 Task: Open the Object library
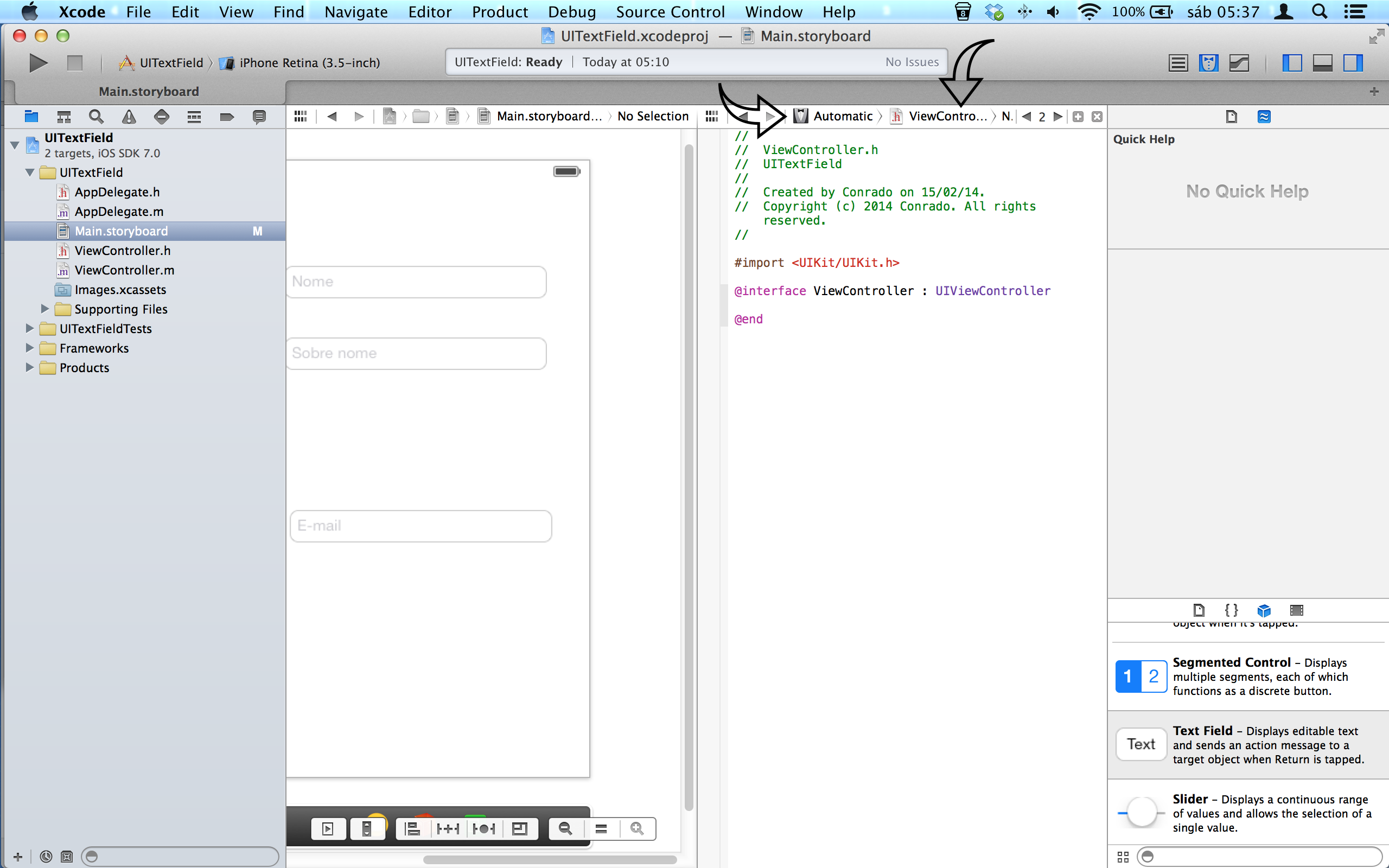1264,610
